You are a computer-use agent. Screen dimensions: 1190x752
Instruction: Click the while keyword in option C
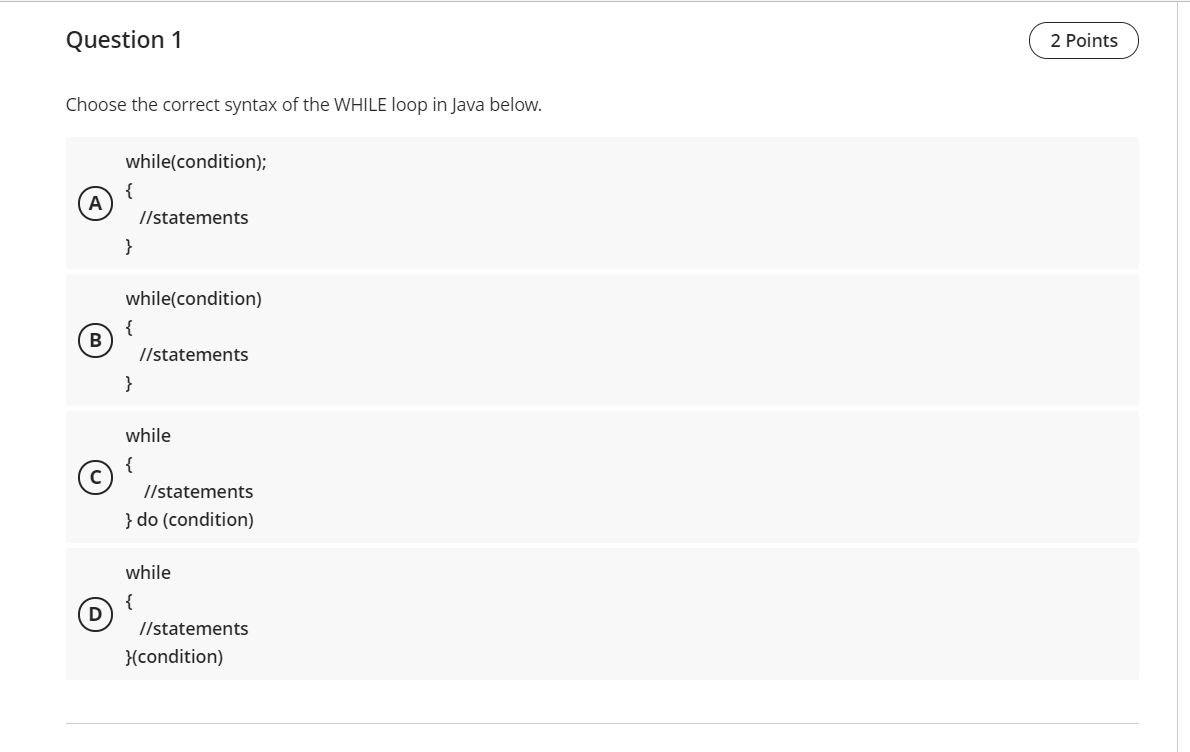(147, 435)
